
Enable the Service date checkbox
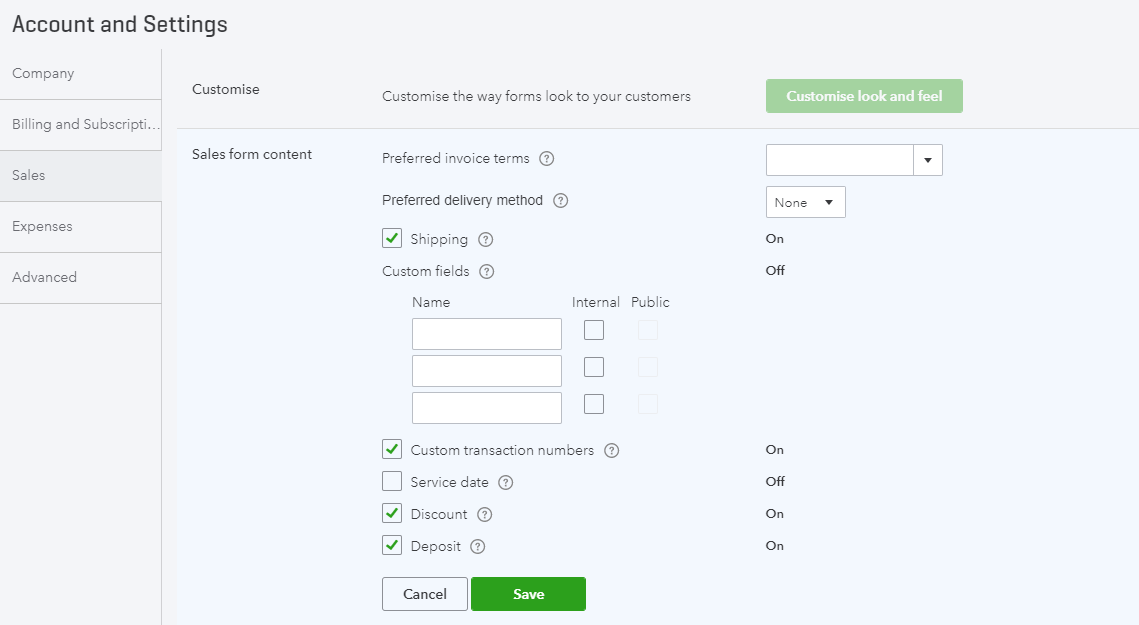tap(392, 481)
